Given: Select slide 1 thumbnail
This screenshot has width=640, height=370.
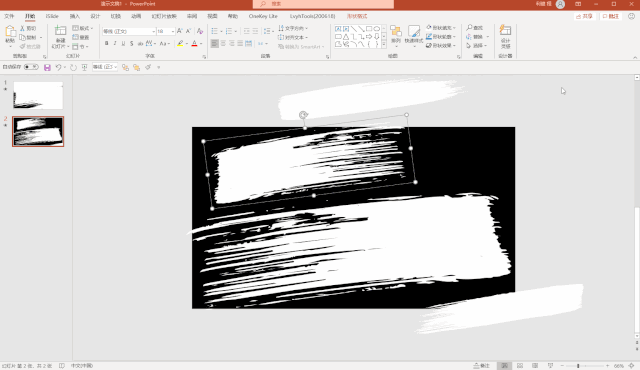Looking at the screenshot, I should (38, 95).
